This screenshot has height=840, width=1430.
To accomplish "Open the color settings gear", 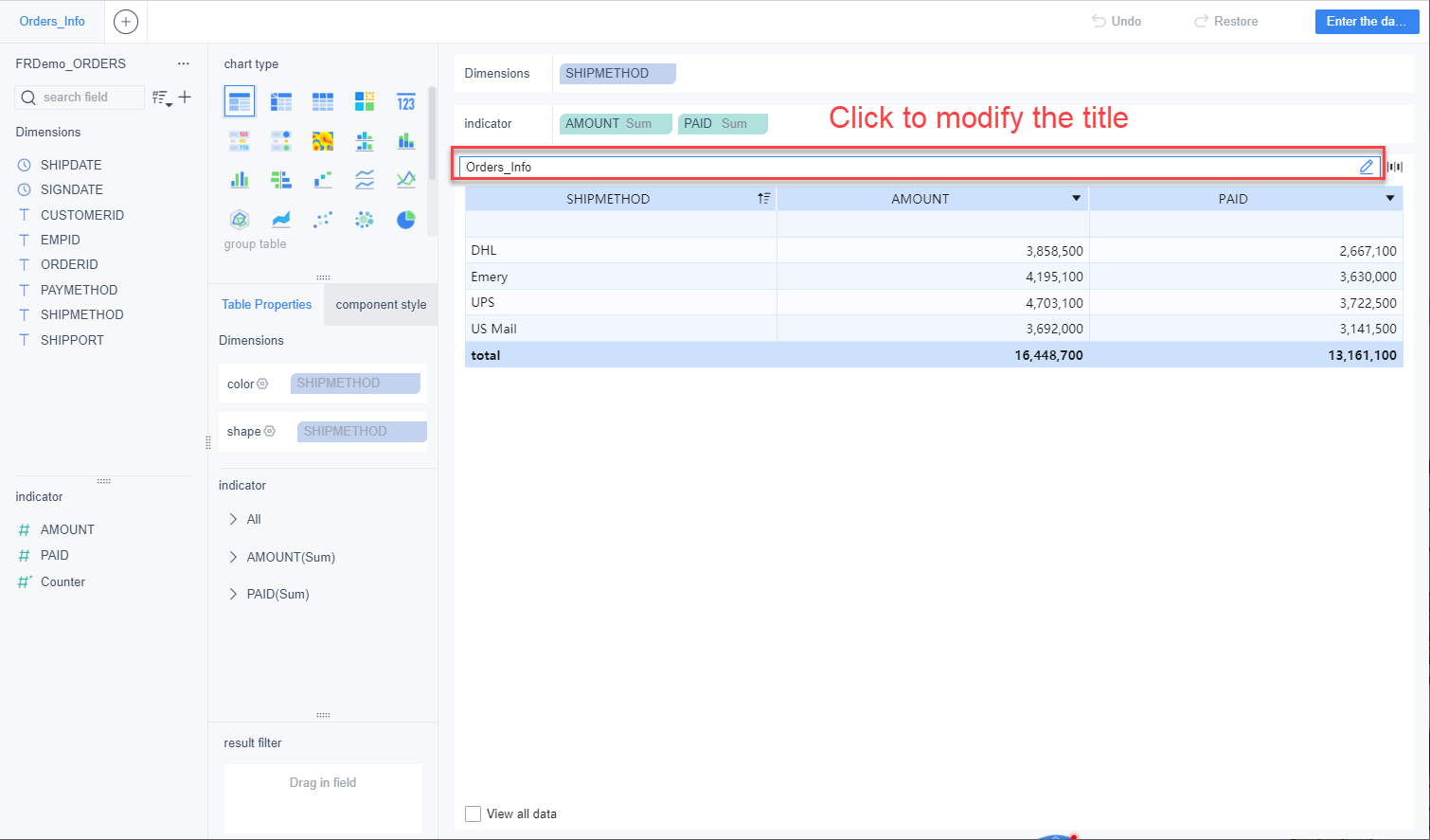I will tap(262, 384).
